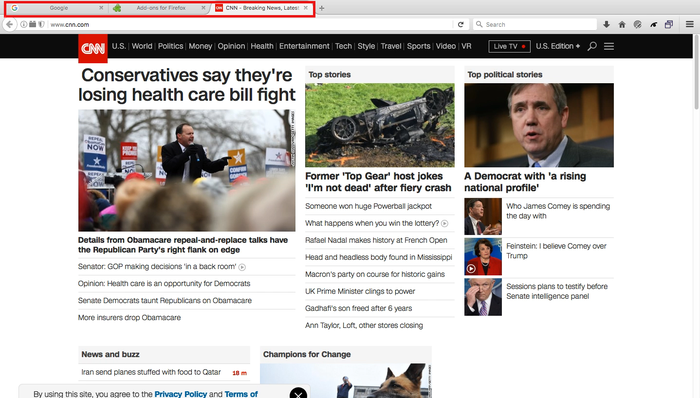Switch to the Google tab
The height and width of the screenshot is (398, 700).
(x=58, y=8)
